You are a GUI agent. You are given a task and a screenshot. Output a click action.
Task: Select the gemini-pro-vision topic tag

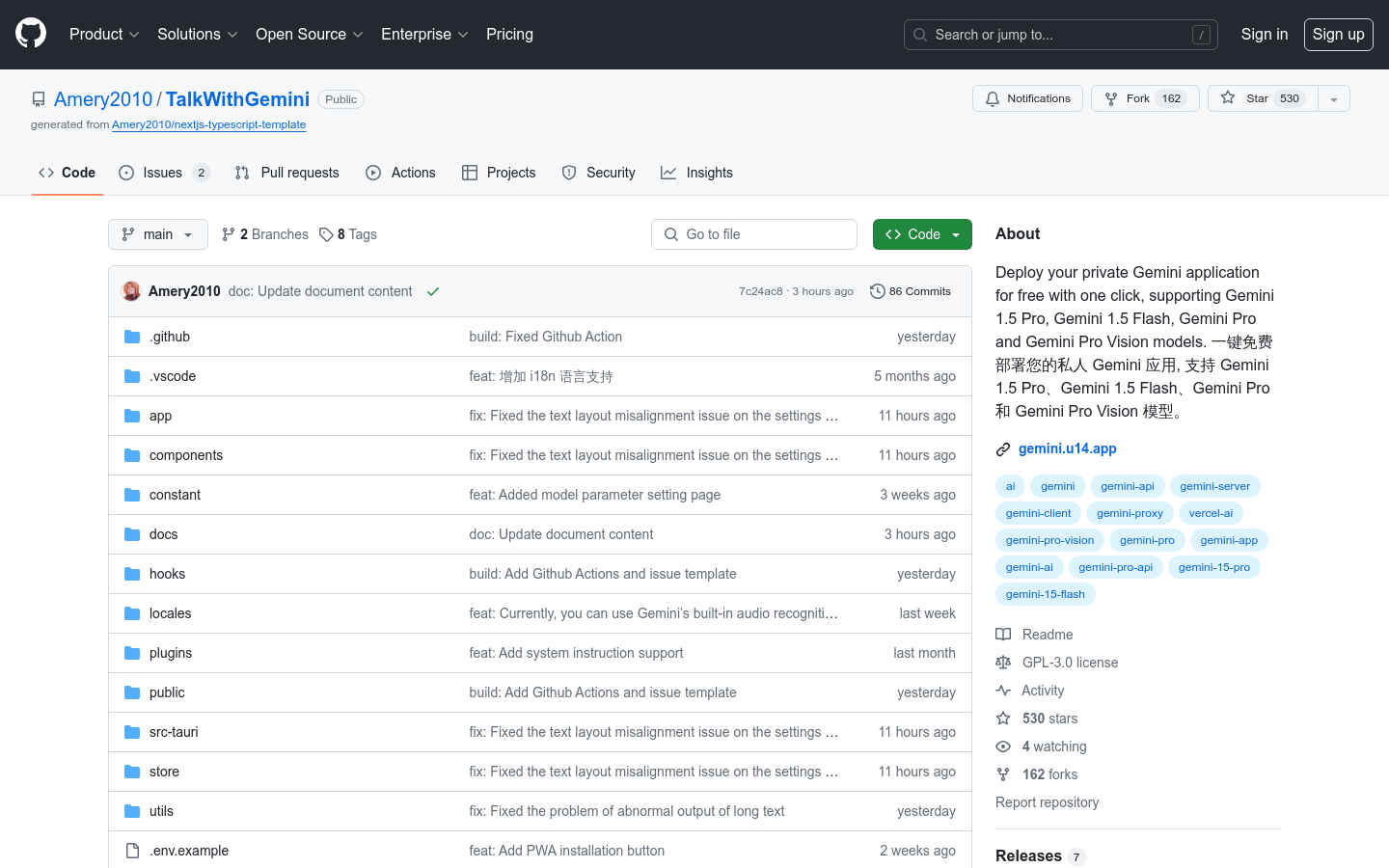pos(1050,540)
